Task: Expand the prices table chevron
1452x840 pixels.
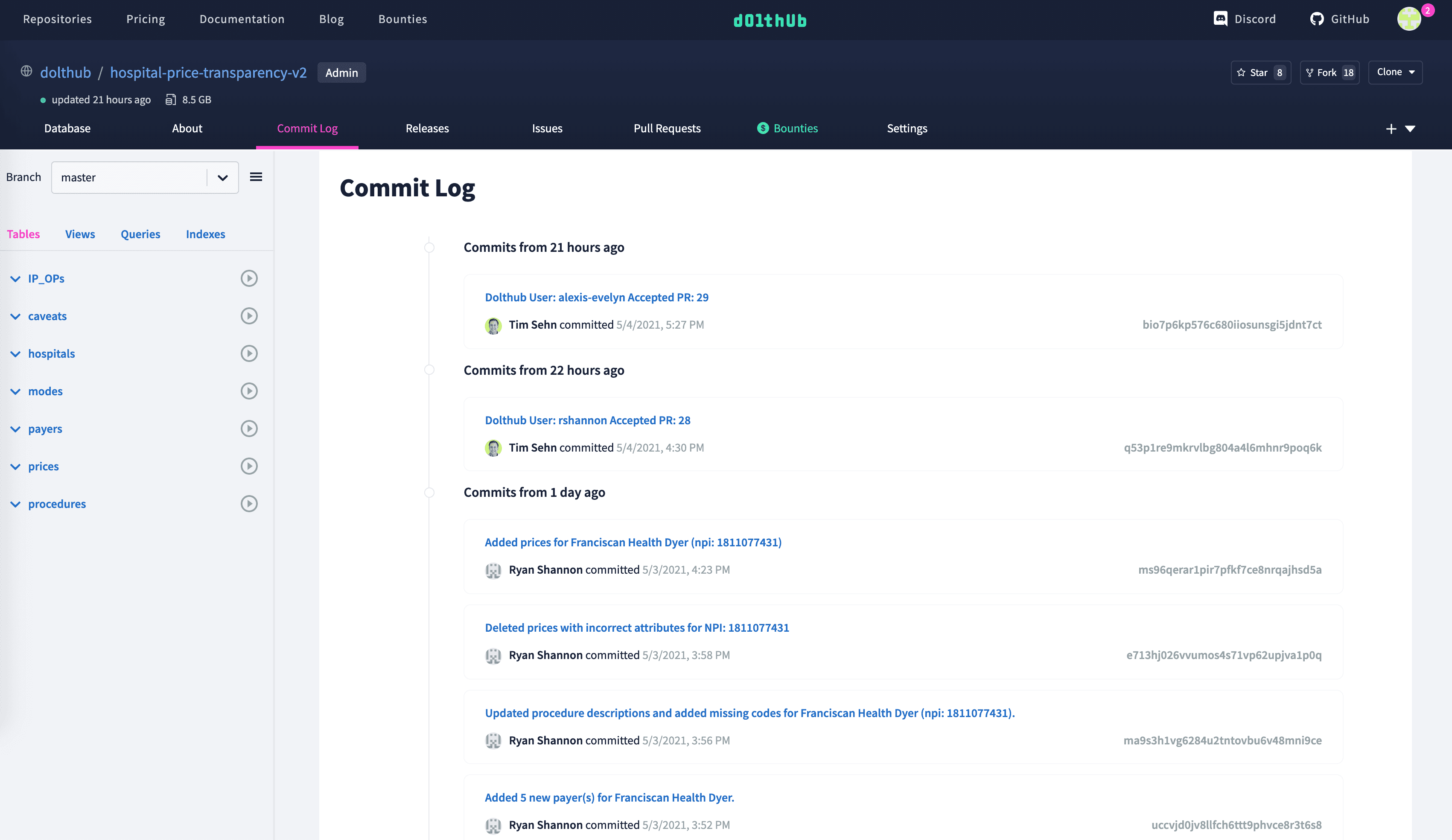Action: [15, 467]
